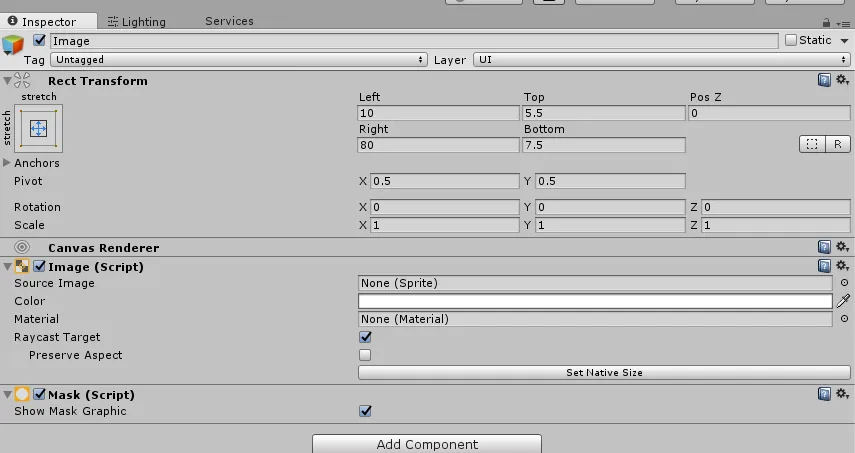
Task: Click the Scale Z field
Action: [x=775, y=225]
